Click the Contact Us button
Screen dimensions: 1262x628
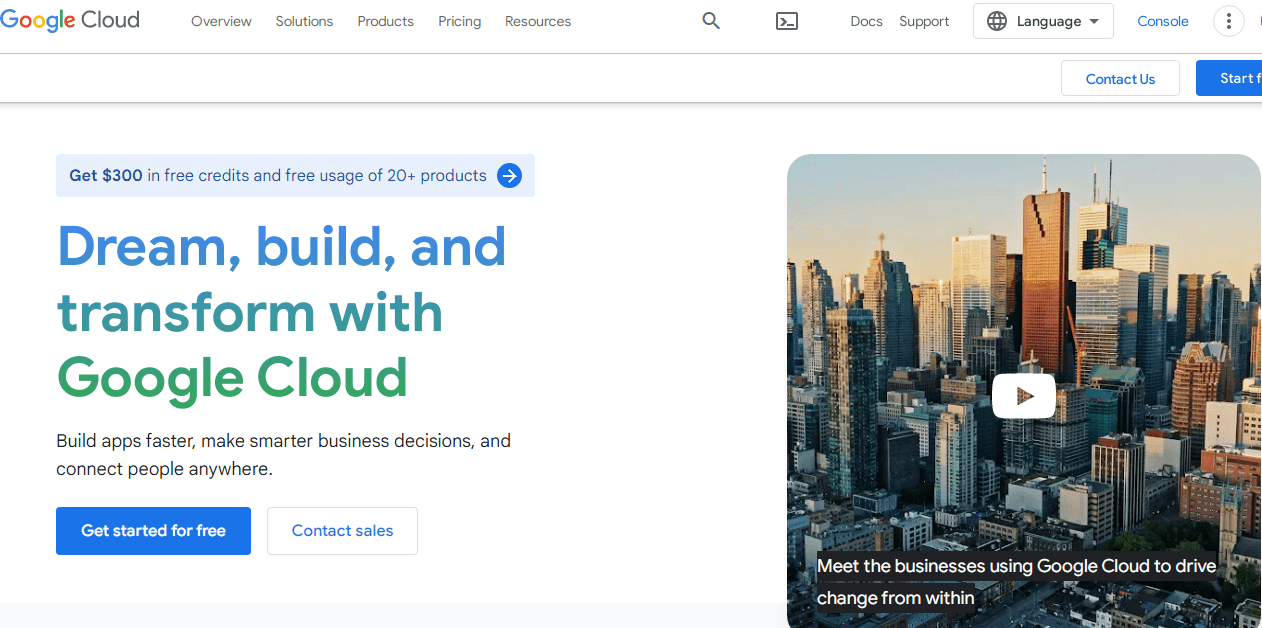click(x=1120, y=79)
